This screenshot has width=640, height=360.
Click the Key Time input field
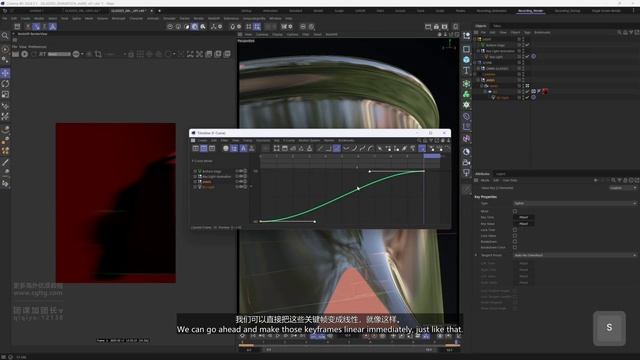point(523,218)
